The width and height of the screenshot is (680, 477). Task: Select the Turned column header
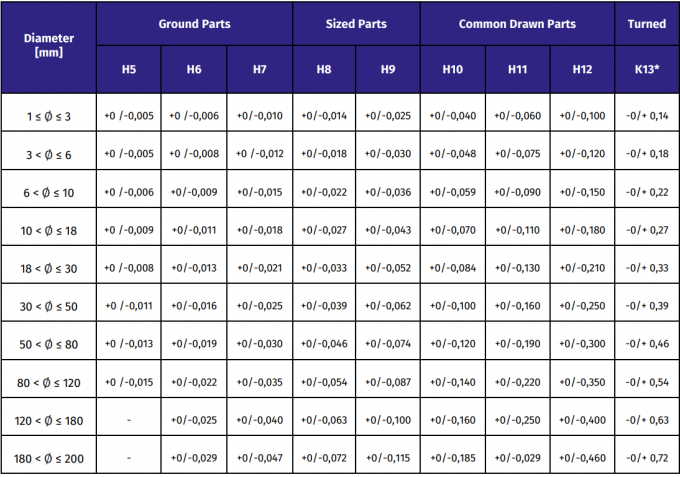pyautogui.click(x=646, y=24)
